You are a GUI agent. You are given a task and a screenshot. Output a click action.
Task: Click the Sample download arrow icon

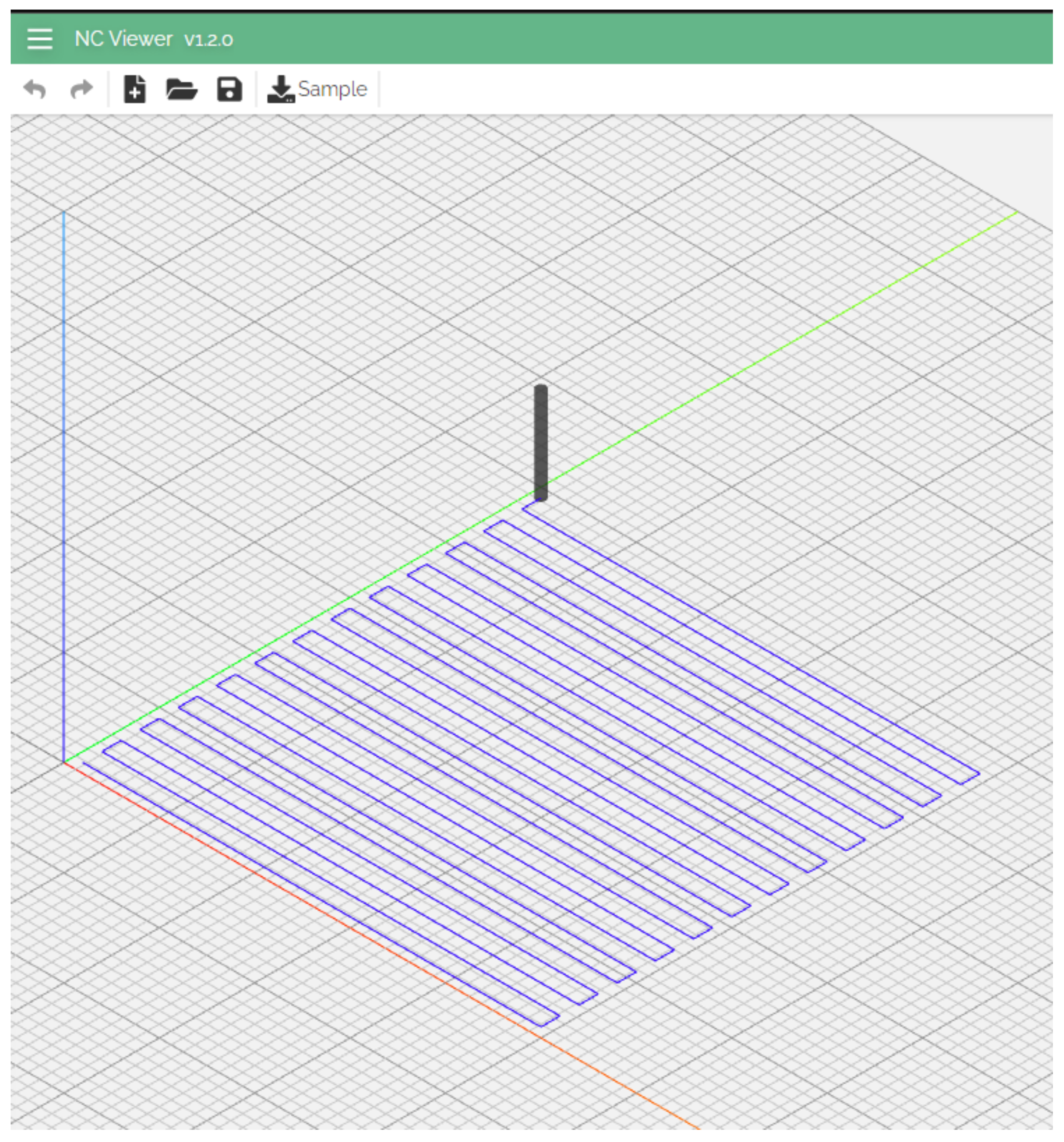pos(281,89)
